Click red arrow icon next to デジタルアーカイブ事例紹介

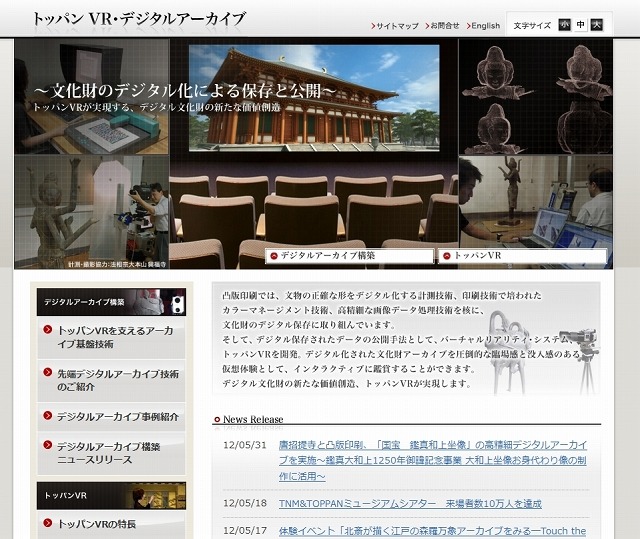click(x=48, y=415)
